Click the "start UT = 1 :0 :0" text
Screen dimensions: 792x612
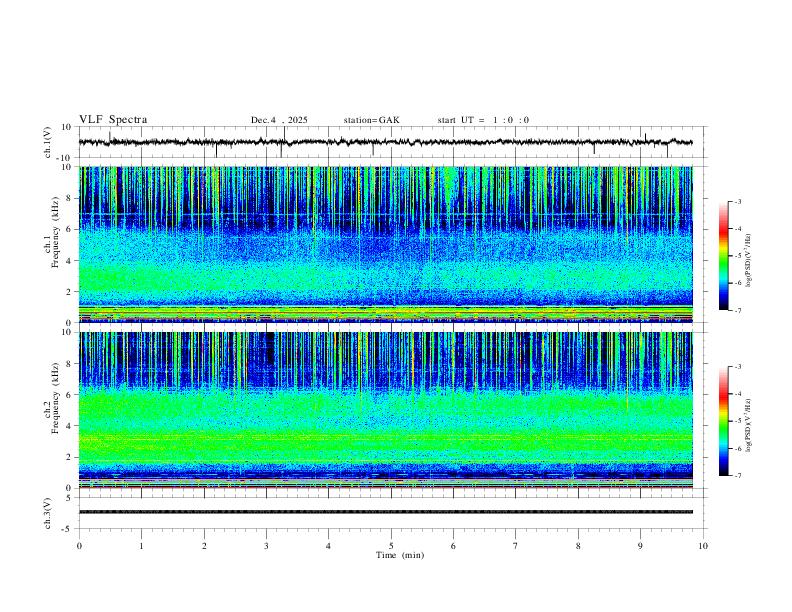click(483, 120)
